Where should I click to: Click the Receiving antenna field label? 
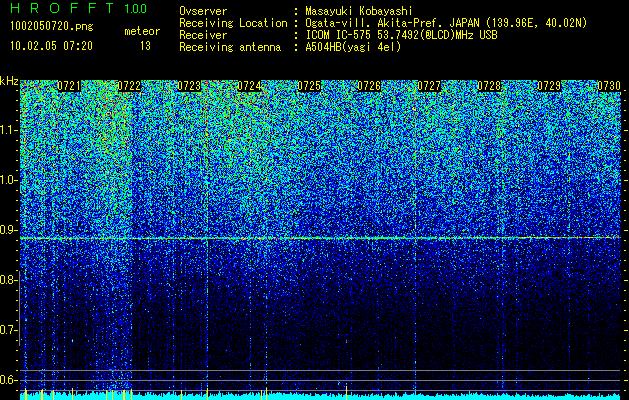point(230,47)
